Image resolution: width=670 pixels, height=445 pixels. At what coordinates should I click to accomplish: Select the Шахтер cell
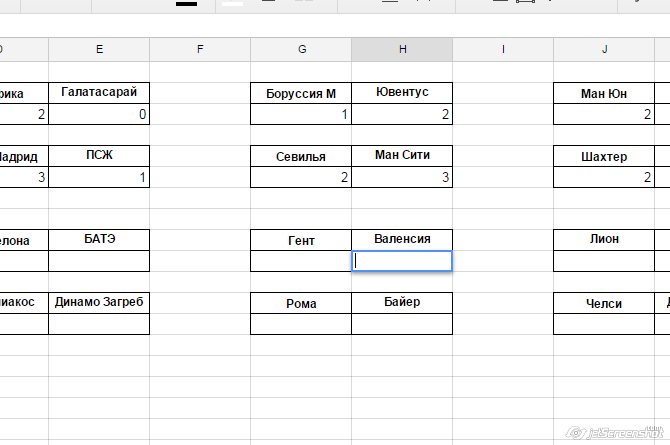click(604, 157)
